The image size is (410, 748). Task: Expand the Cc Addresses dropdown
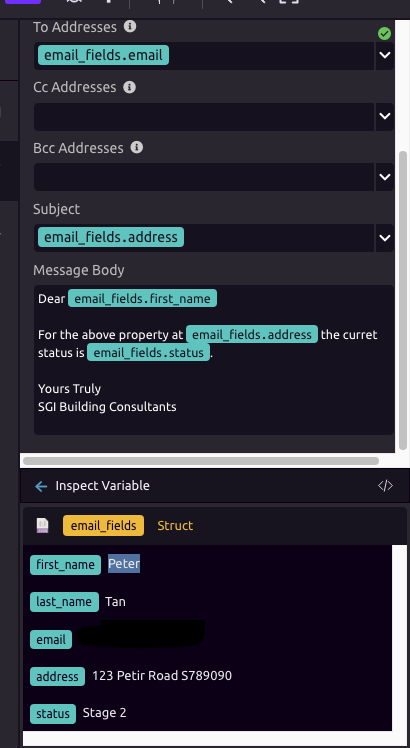coord(385,116)
